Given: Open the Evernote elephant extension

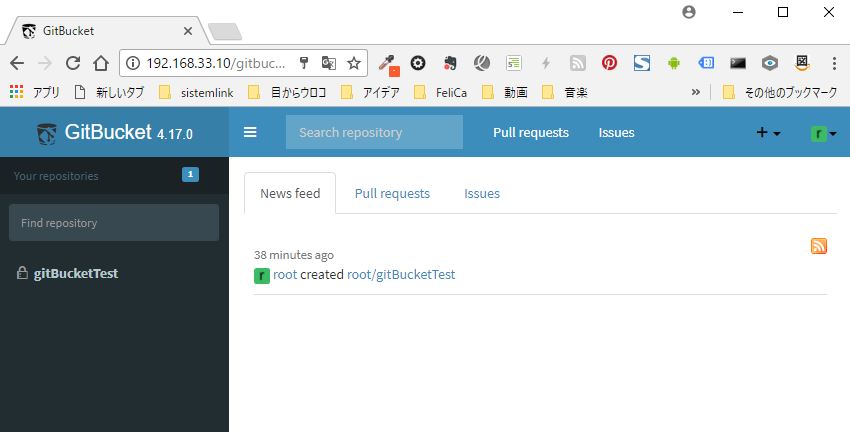Looking at the screenshot, I should (x=450, y=63).
